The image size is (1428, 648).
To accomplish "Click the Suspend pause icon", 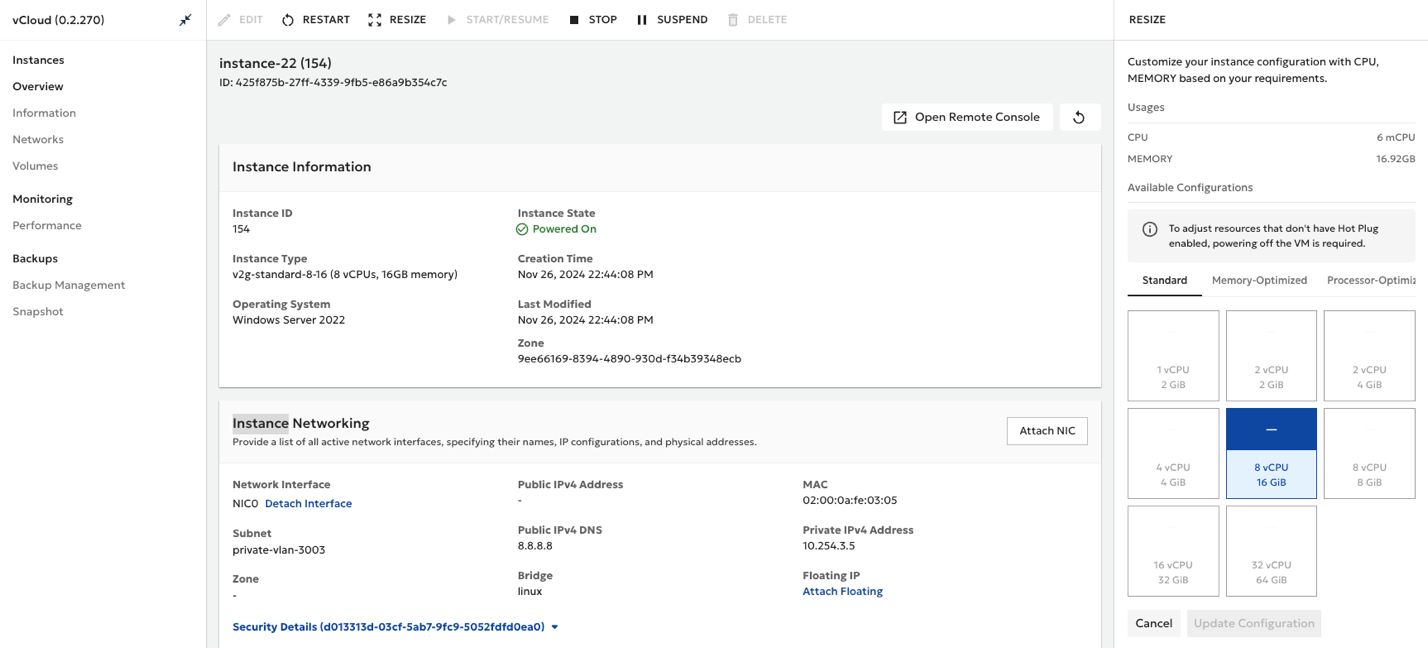I will click(x=642, y=20).
